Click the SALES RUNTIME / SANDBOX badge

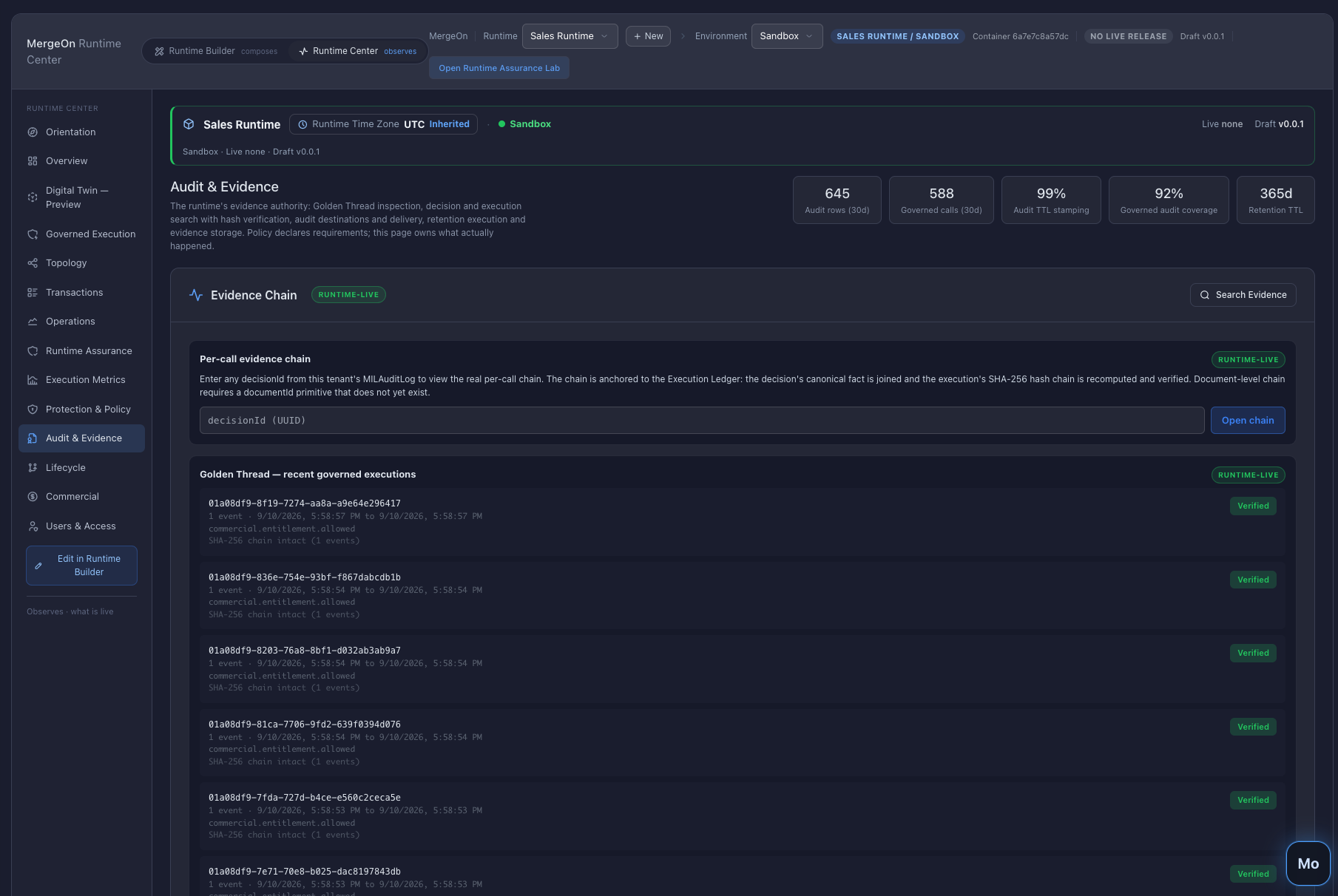click(897, 36)
